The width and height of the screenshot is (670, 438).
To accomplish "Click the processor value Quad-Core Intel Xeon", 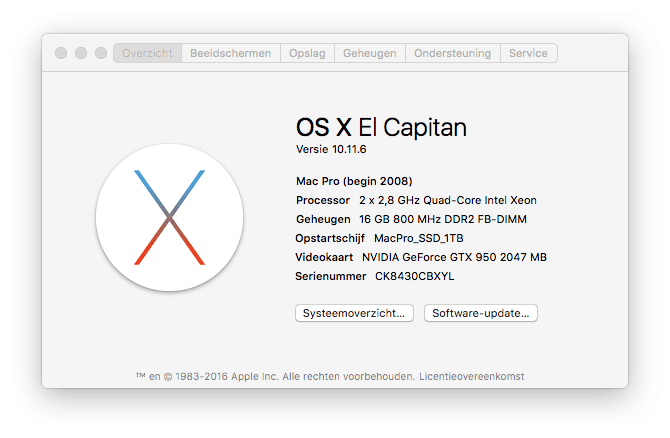I will 480,200.
